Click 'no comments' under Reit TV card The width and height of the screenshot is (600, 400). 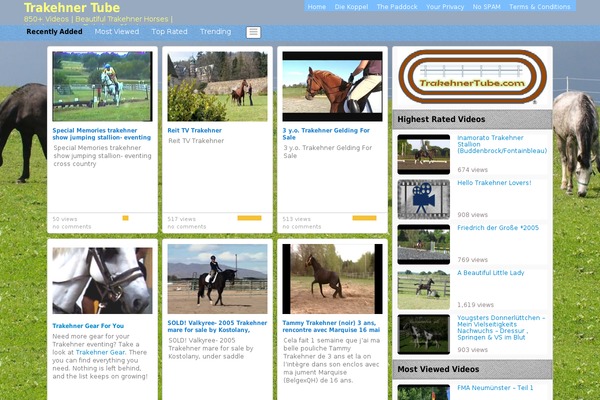tap(187, 227)
